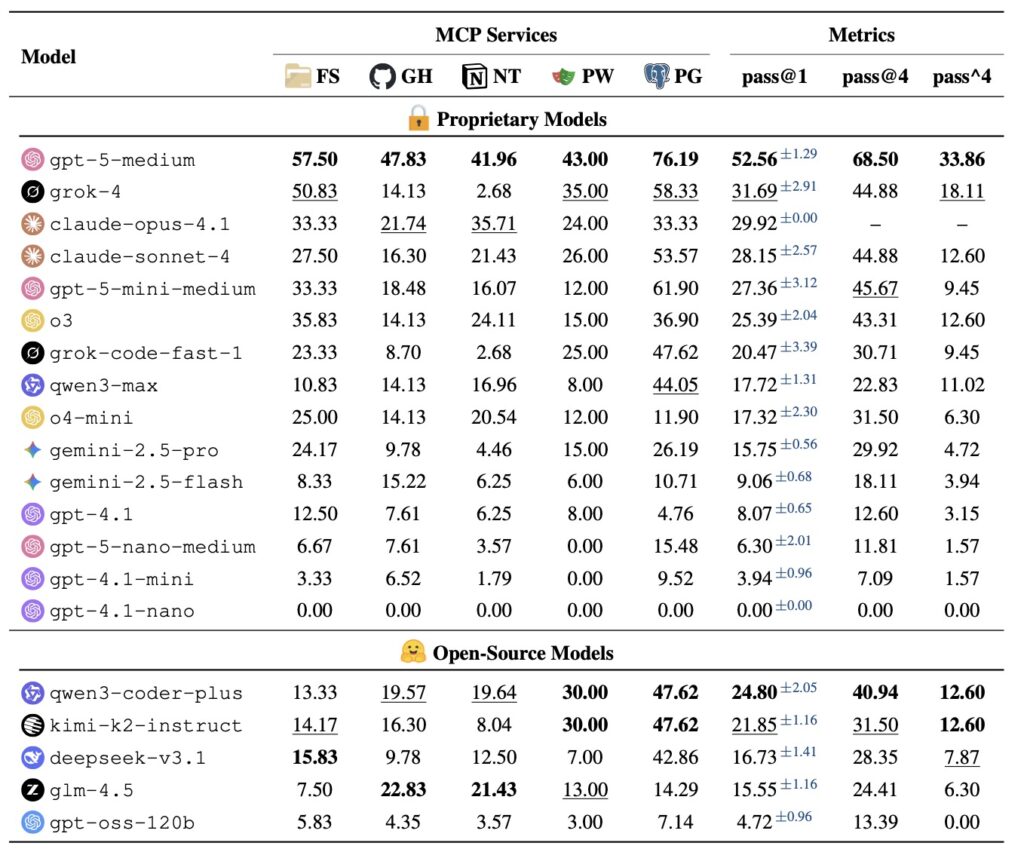
Task: Click the PostgreSQL elephant icon
Action: click(657, 77)
